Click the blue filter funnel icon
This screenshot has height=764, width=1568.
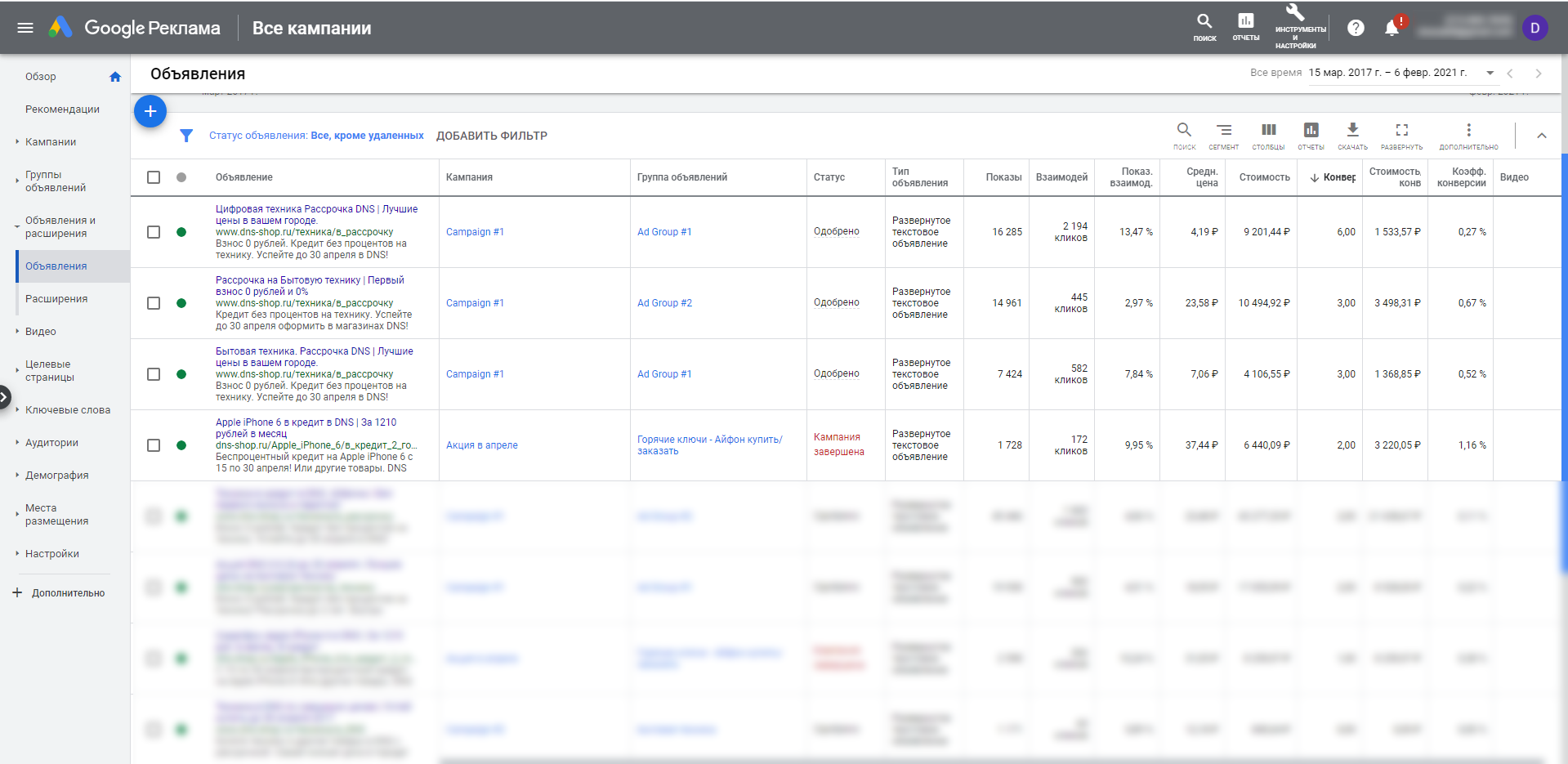click(186, 136)
